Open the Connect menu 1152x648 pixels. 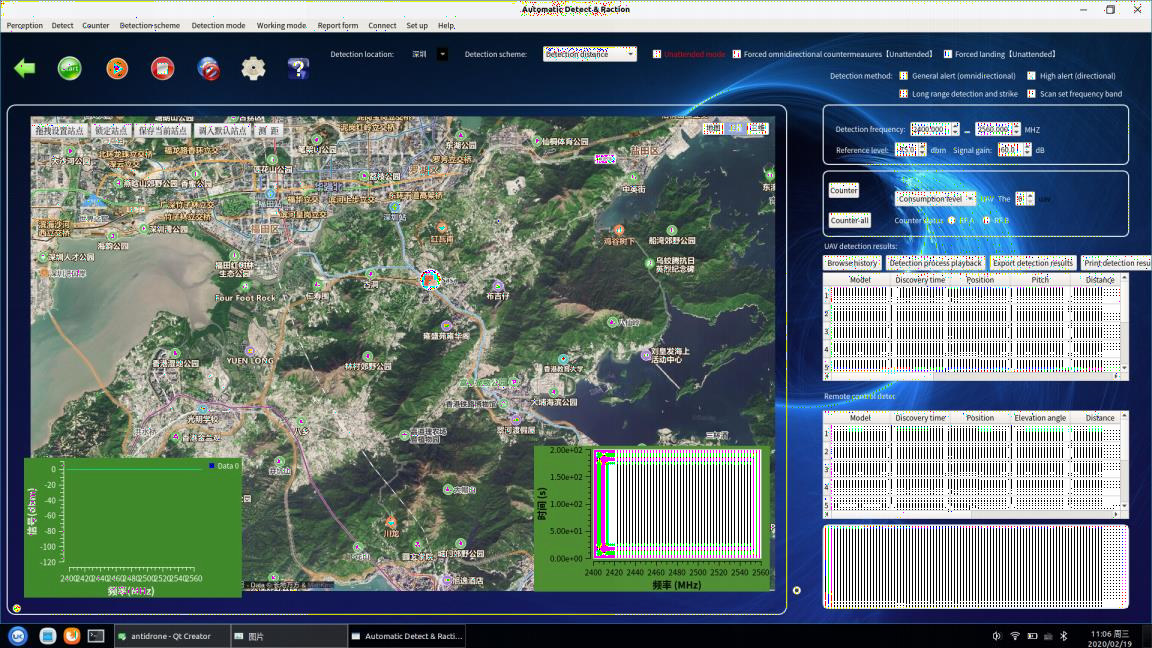382,26
